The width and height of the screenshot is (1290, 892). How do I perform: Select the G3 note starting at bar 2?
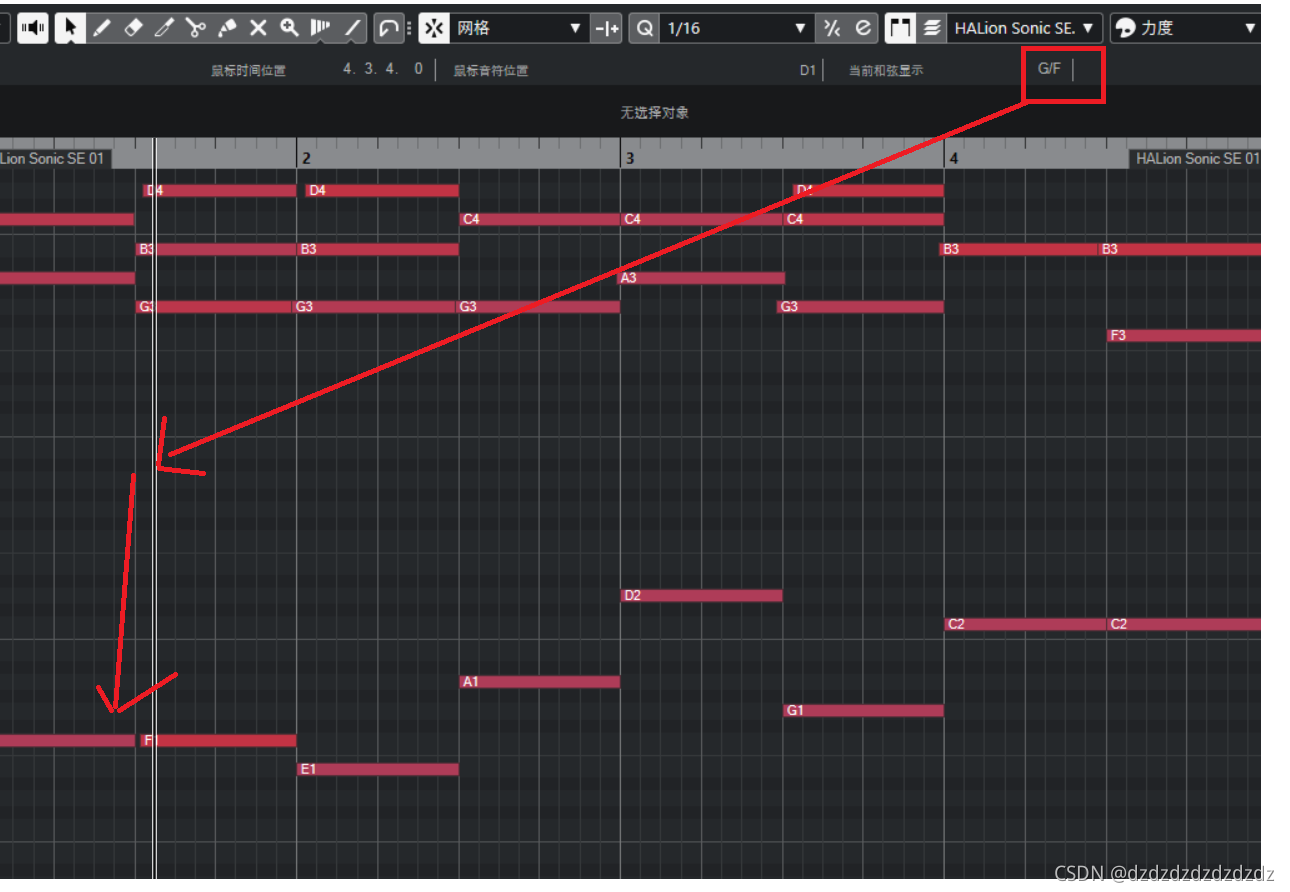pos(375,307)
